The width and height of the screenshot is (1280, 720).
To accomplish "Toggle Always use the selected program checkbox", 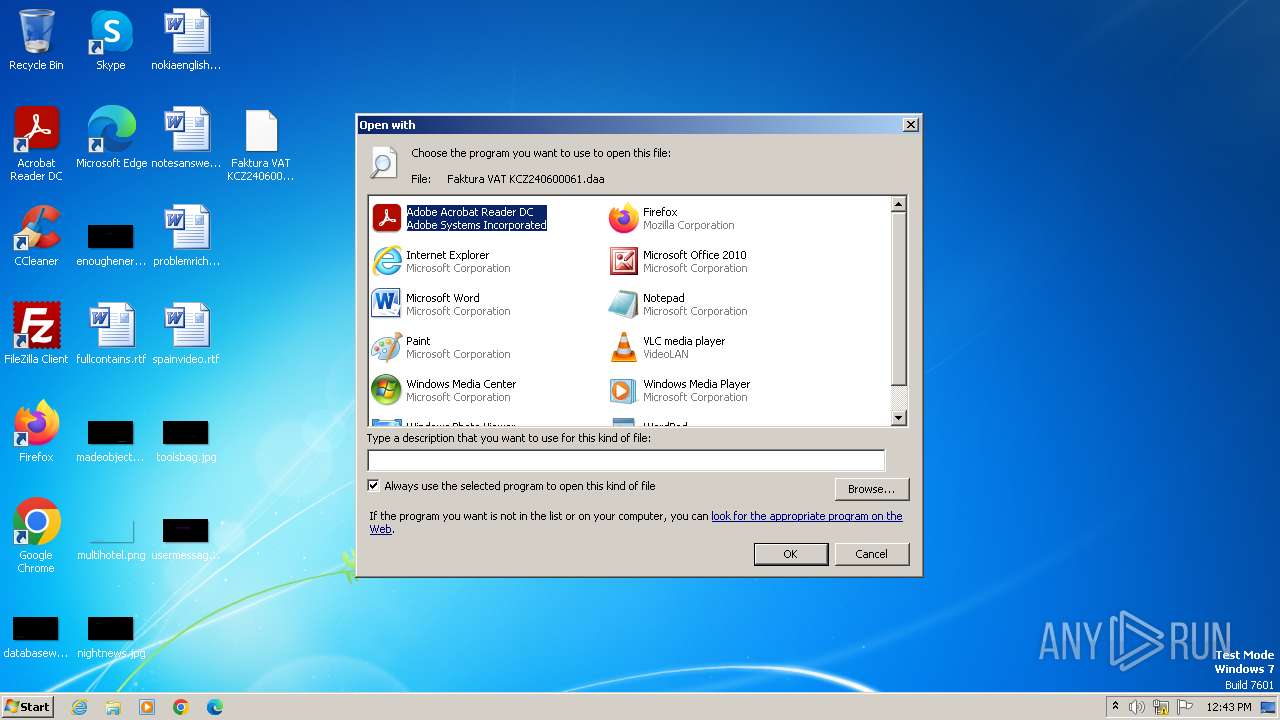I will pos(374,486).
